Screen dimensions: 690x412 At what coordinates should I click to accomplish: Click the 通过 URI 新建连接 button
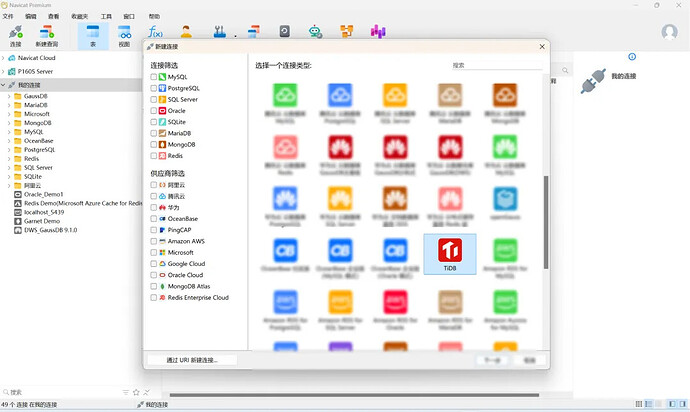click(x=192, y=360)
